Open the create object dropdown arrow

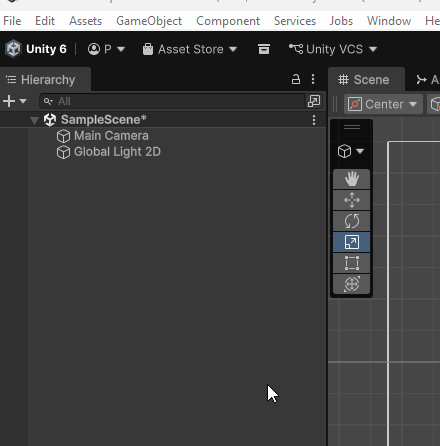[23, 101]
